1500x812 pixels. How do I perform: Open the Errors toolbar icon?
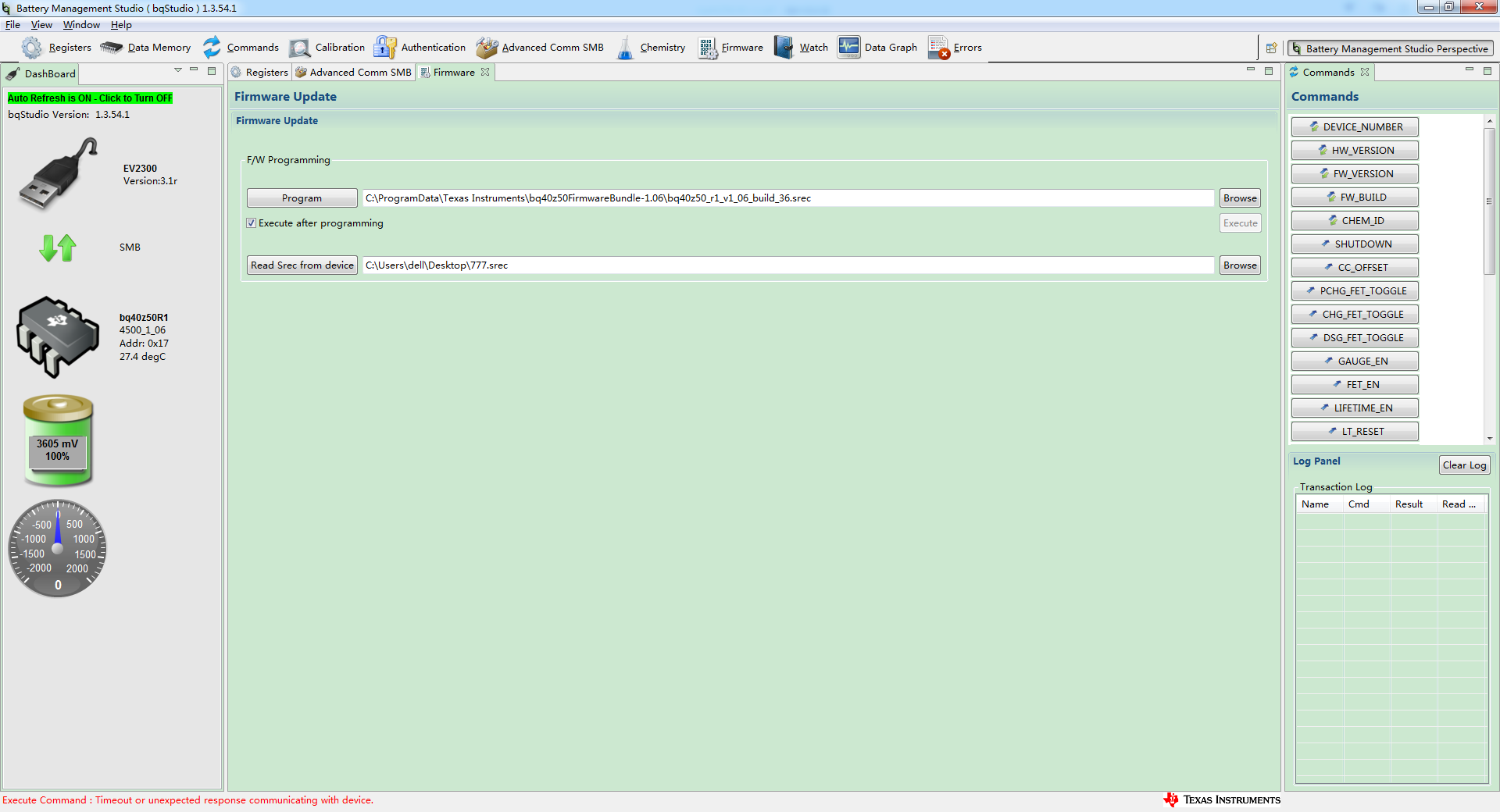coord(939,48)
